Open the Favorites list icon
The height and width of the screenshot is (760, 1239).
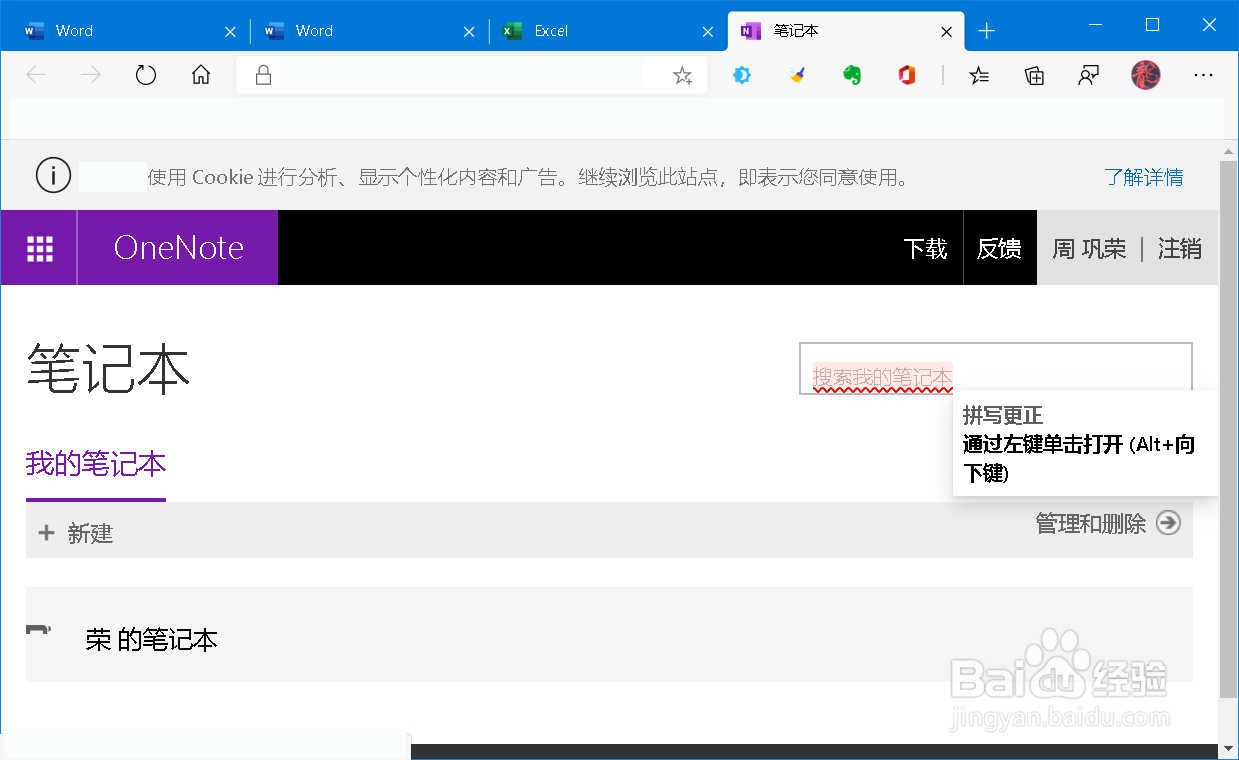pos(980,75)
